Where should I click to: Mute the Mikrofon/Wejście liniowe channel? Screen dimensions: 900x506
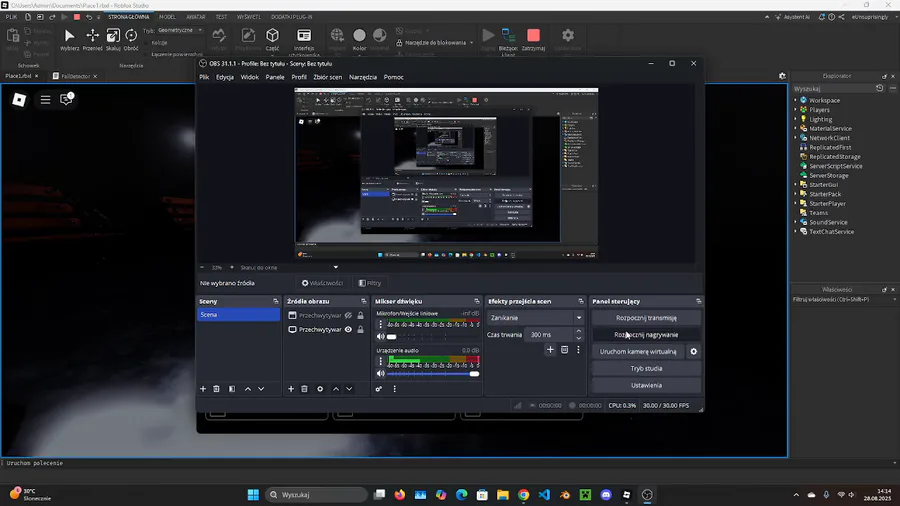click(x=381, y=337)
